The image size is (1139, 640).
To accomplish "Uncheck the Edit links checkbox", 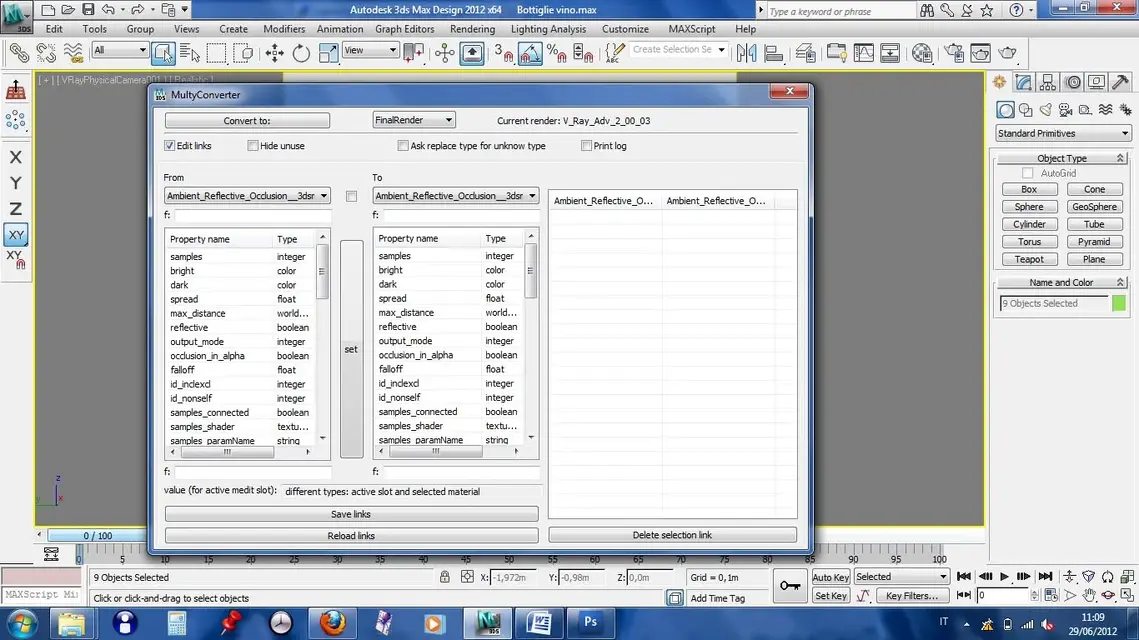I will point(169,145).
